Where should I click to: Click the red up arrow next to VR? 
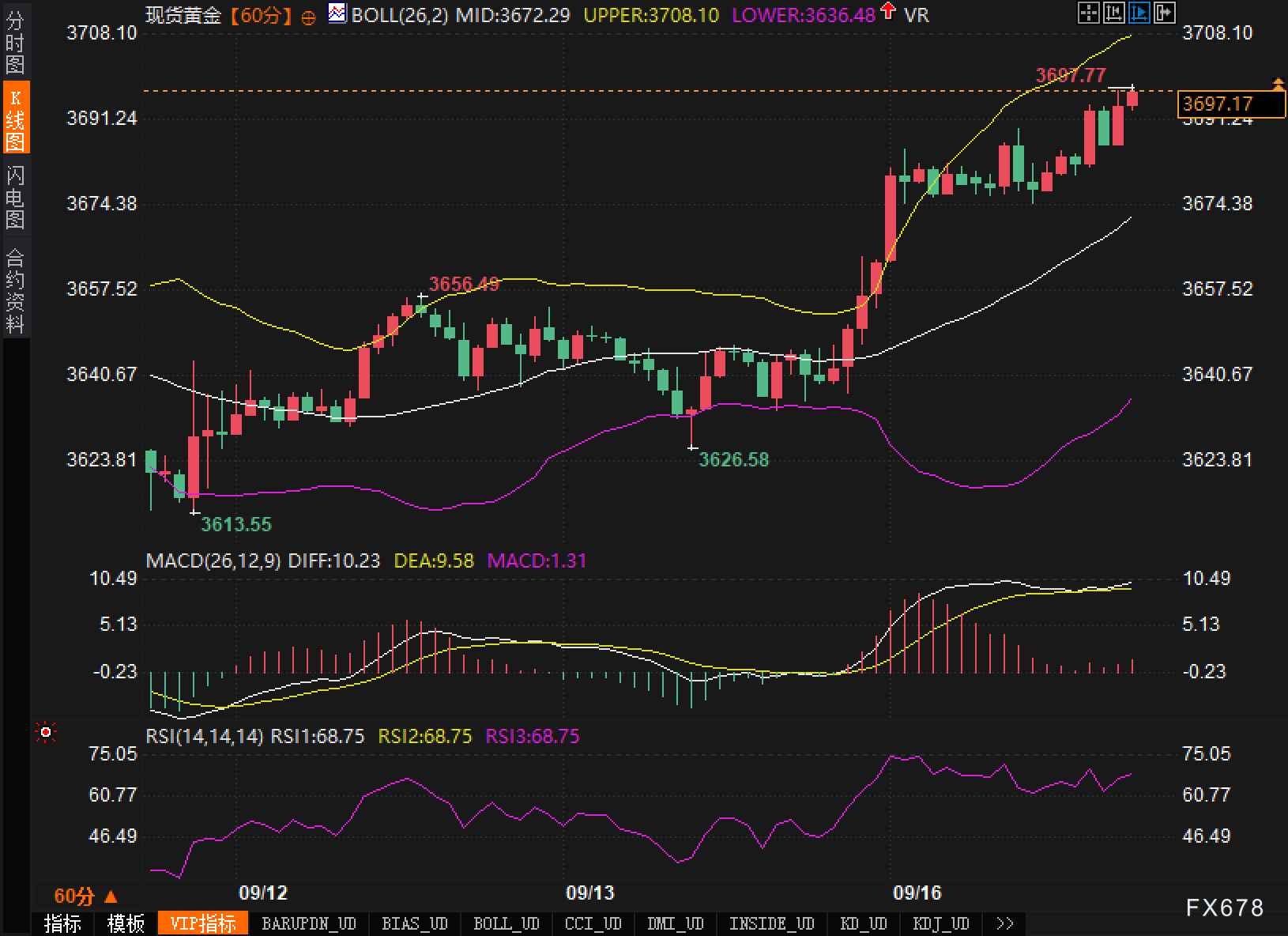point(889,12)
